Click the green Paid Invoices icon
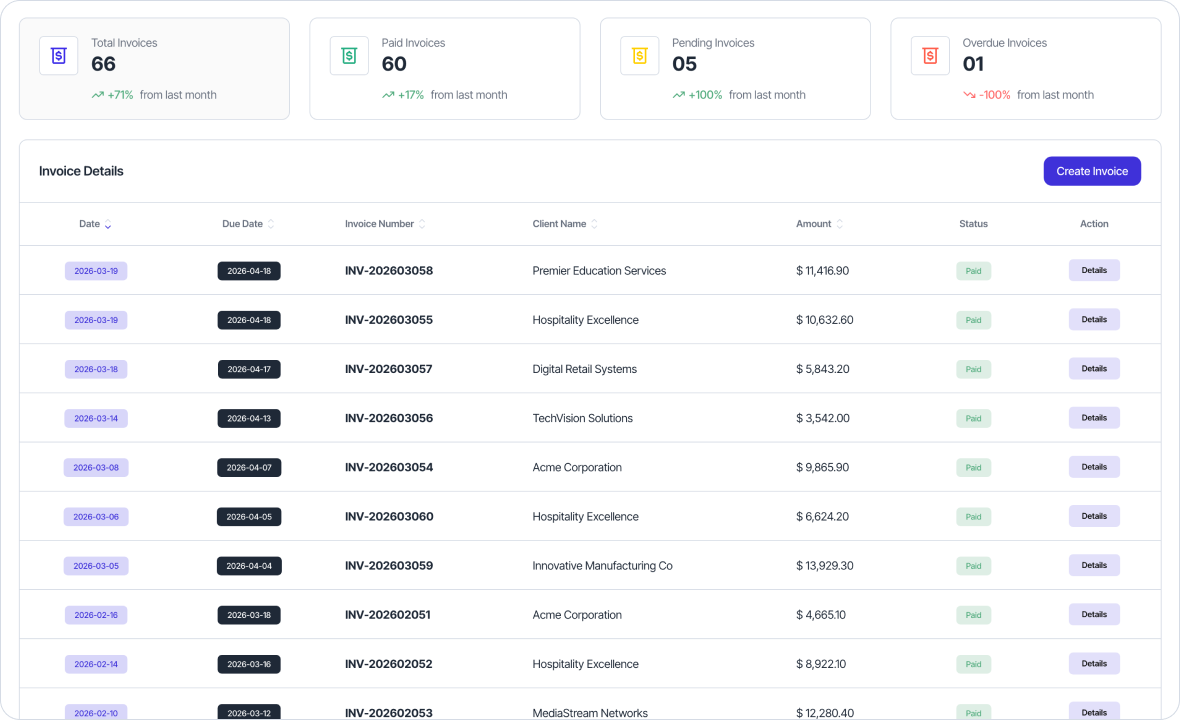 (x=349, y=56)
